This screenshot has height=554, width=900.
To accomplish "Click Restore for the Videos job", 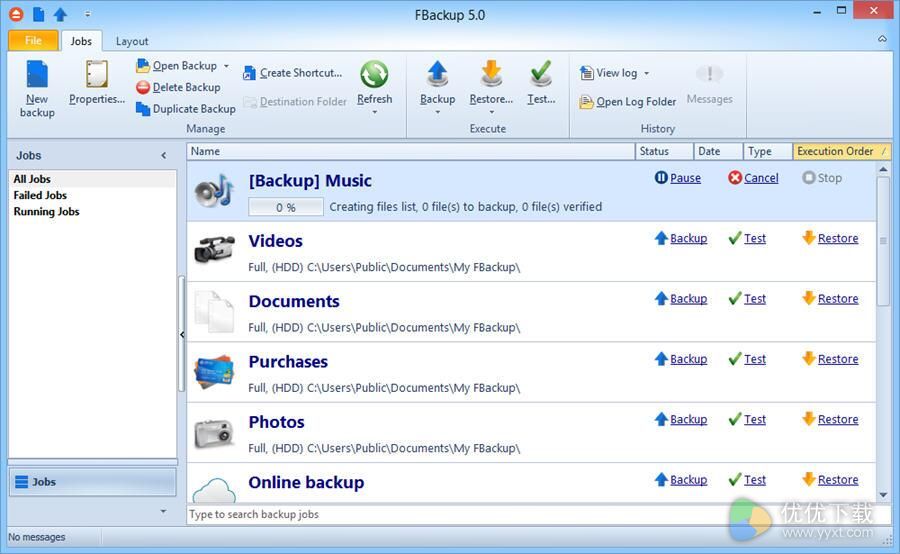I will coord(830,238).
